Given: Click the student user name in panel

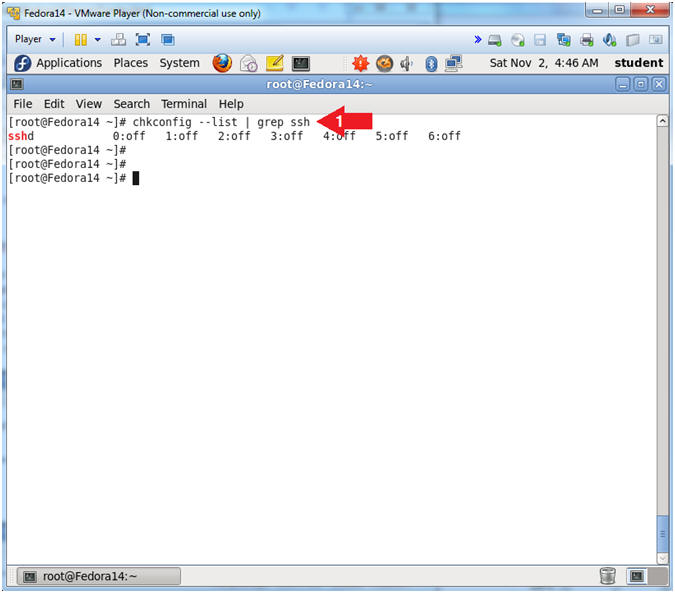Looking at the screenshot, I should coord(638,63).
